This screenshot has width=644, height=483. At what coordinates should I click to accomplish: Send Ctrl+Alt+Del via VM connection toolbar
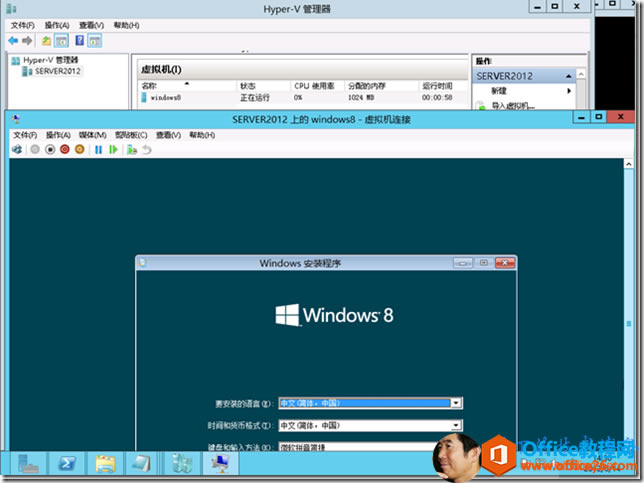pyautogui.click(x=17, y=150)
